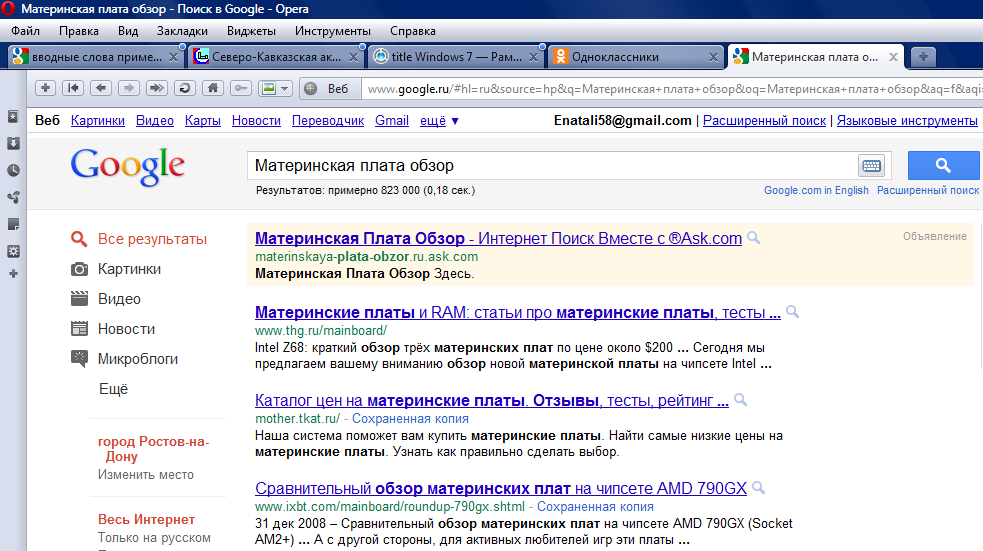Select the Микроблоги filter

click(x=124, y=359)
